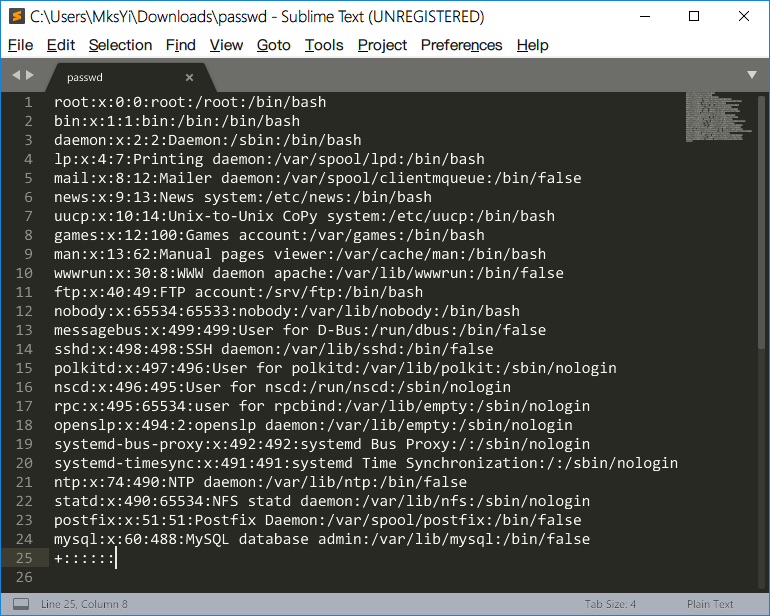The width and height of the screenshot is (770, 616).
Task: Open the View menu
Action: [x=226, y=45]
